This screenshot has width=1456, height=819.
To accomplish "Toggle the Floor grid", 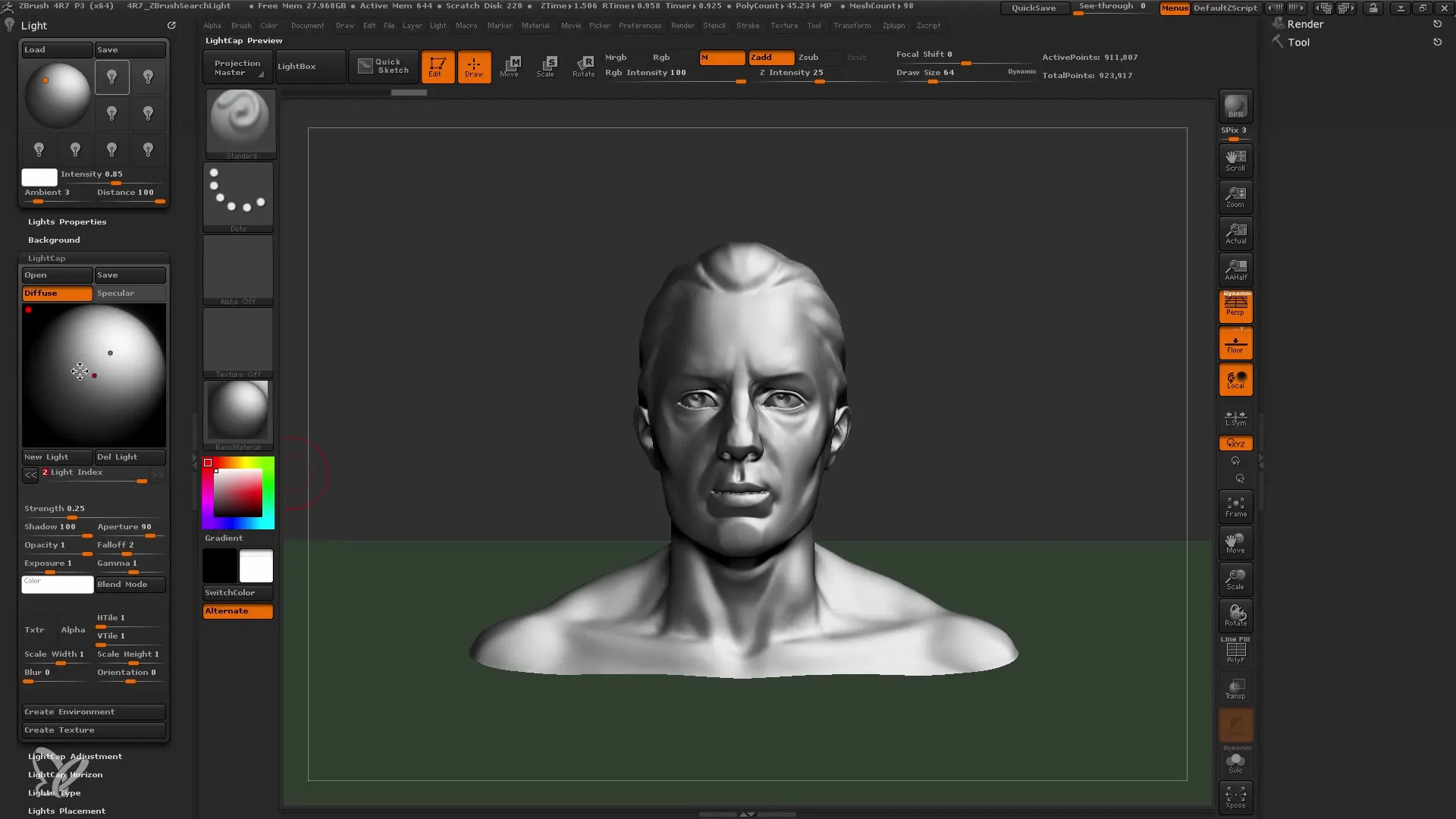I will click(1235, 344).
